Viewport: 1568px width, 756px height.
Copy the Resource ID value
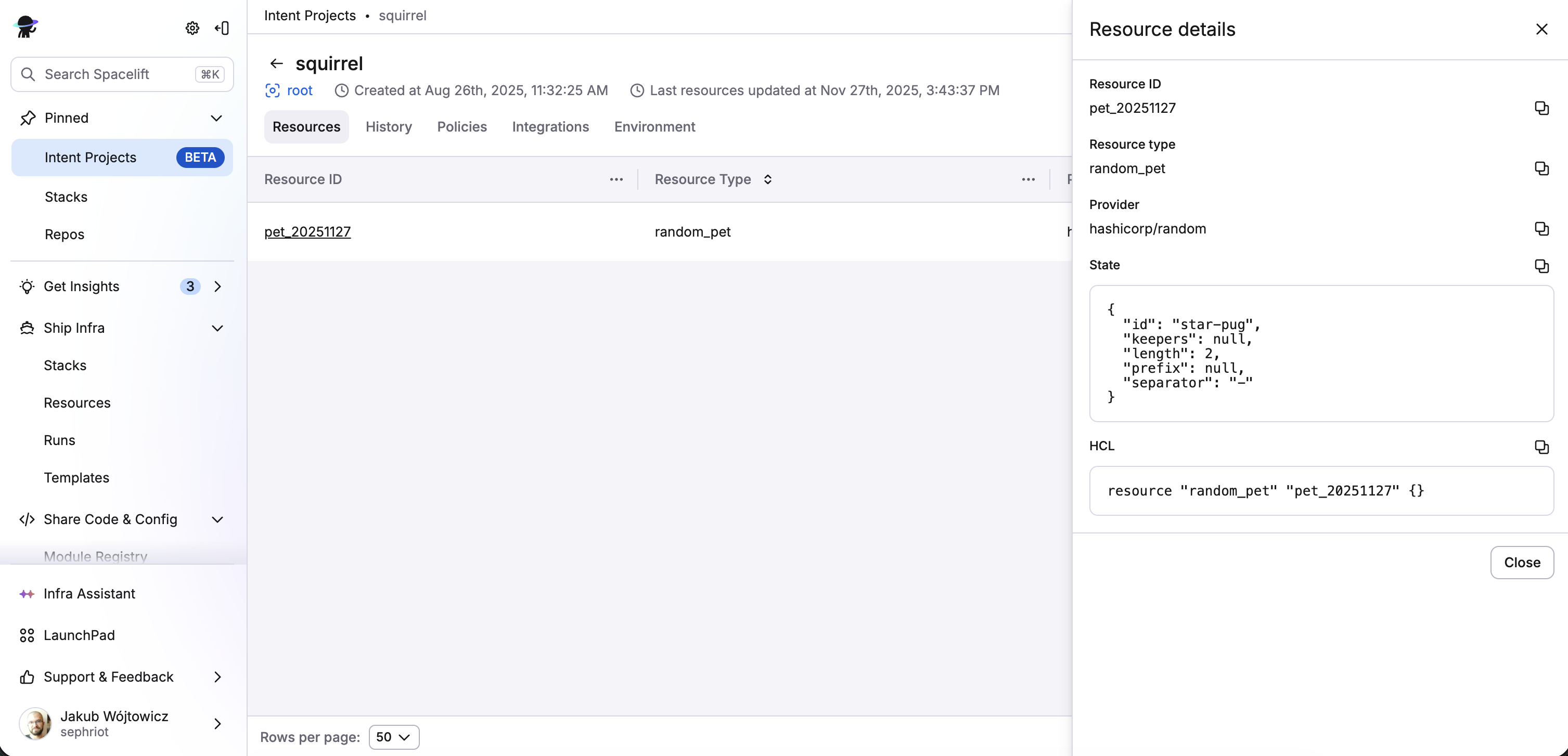click(x=1542, y=108)
